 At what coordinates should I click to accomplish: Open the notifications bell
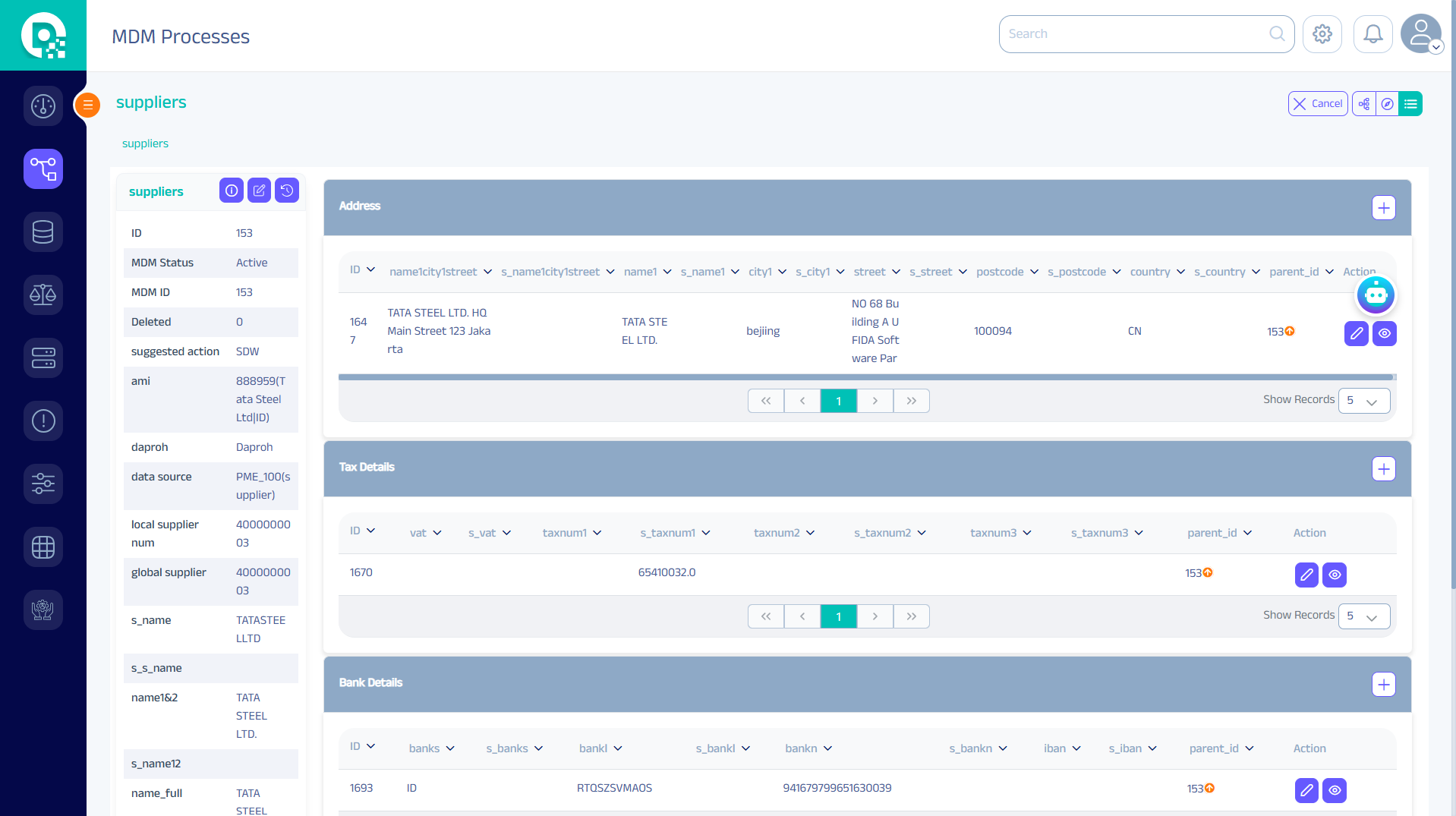[x=1372, y=34]
